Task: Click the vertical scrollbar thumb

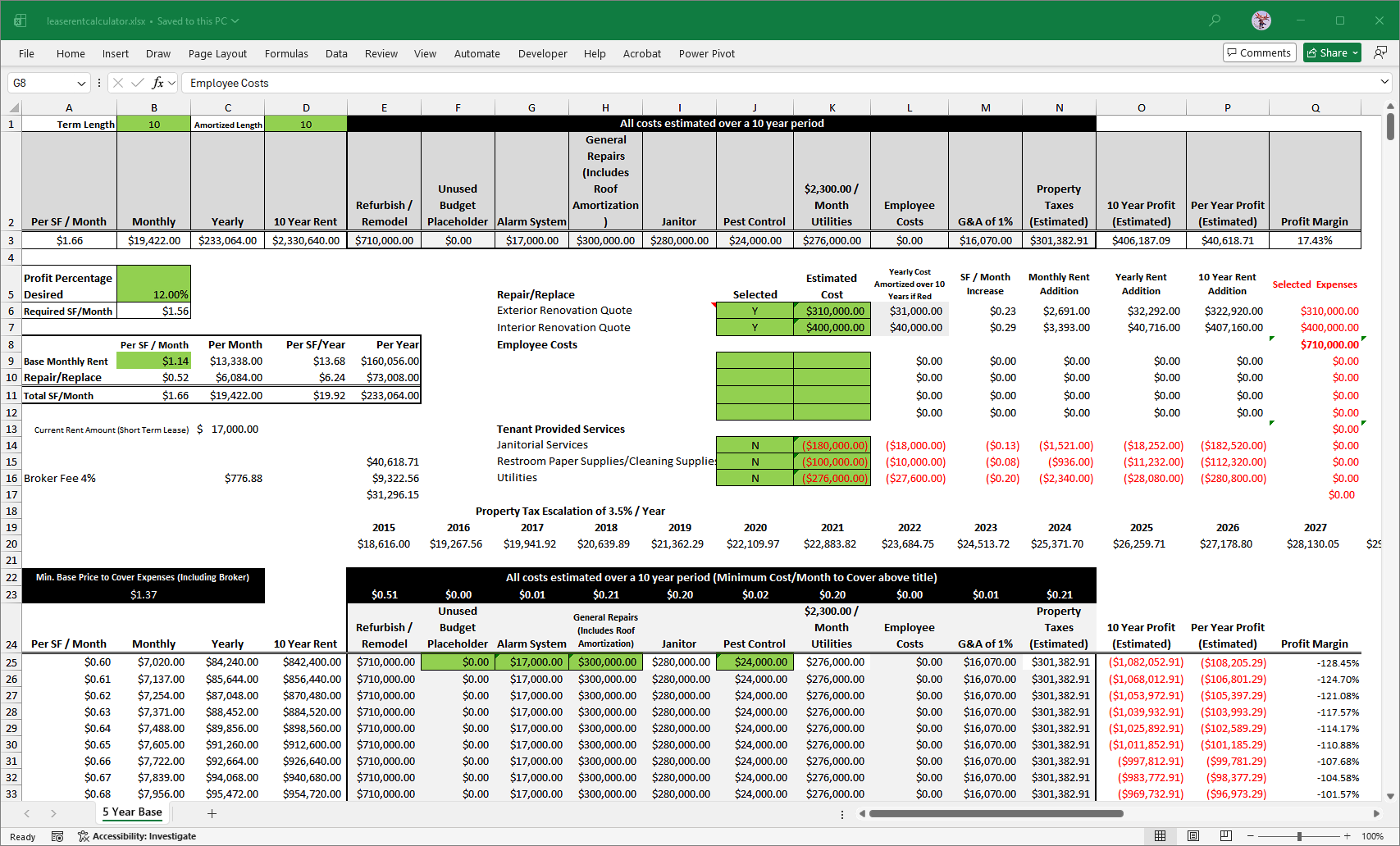Action: 1390,126
